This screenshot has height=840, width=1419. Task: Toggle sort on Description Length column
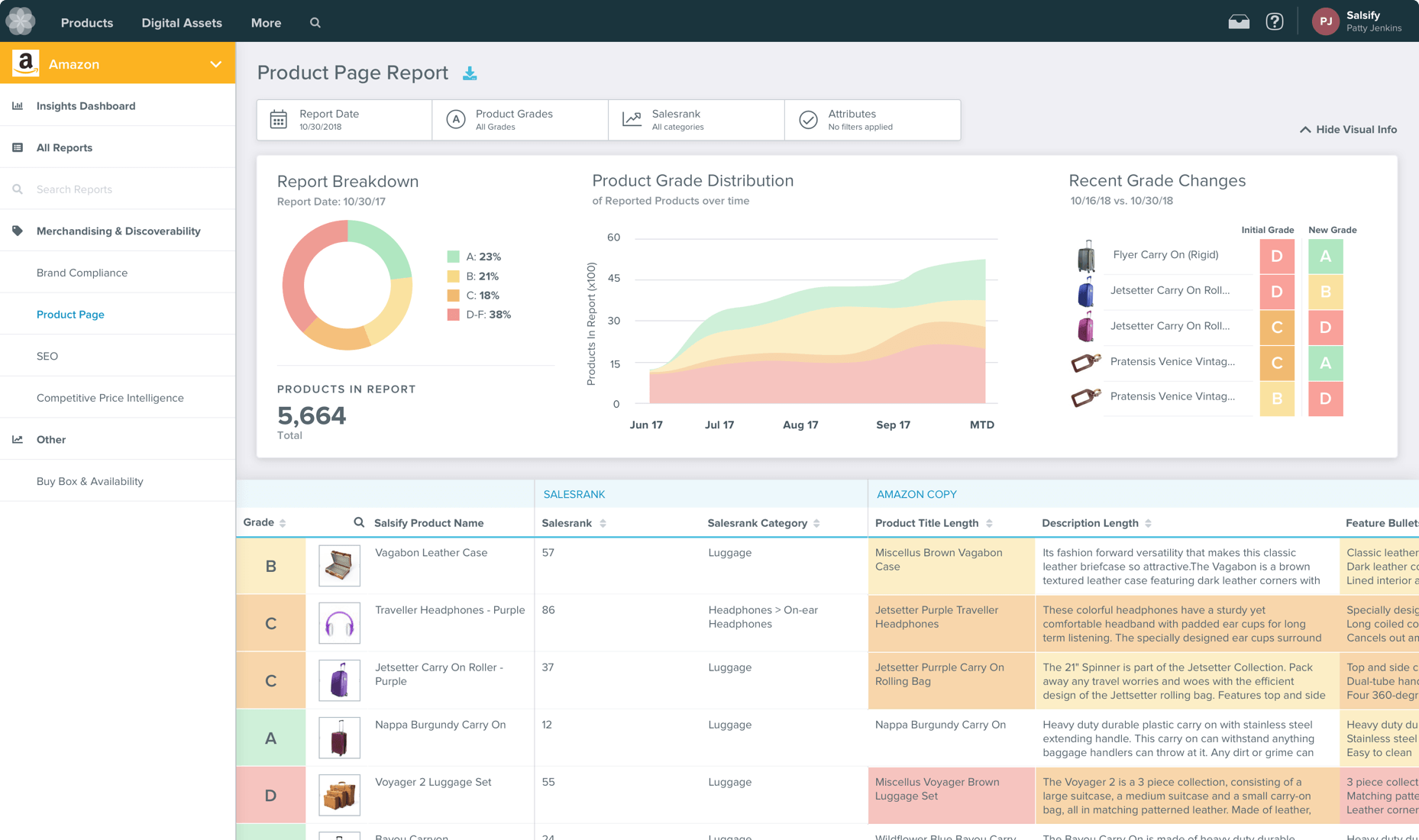(1148, 523)
